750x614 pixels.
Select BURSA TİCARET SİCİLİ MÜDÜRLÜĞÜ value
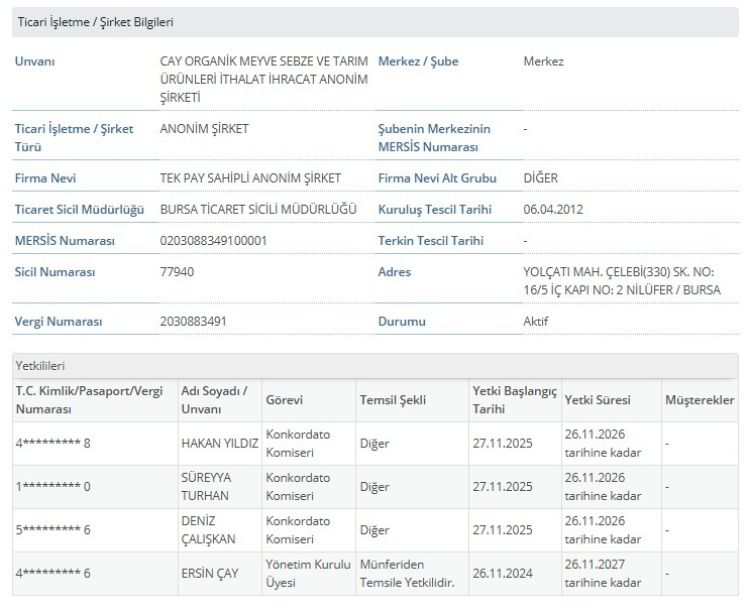259,209
